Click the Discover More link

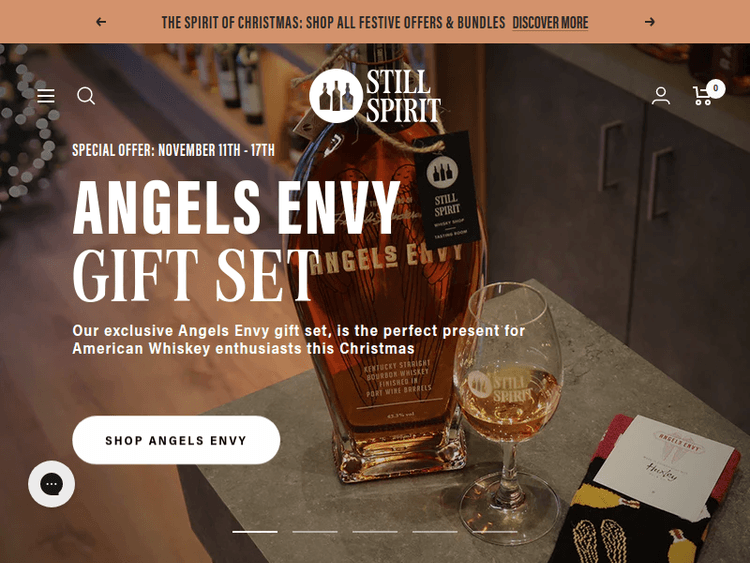coord(550,22)
